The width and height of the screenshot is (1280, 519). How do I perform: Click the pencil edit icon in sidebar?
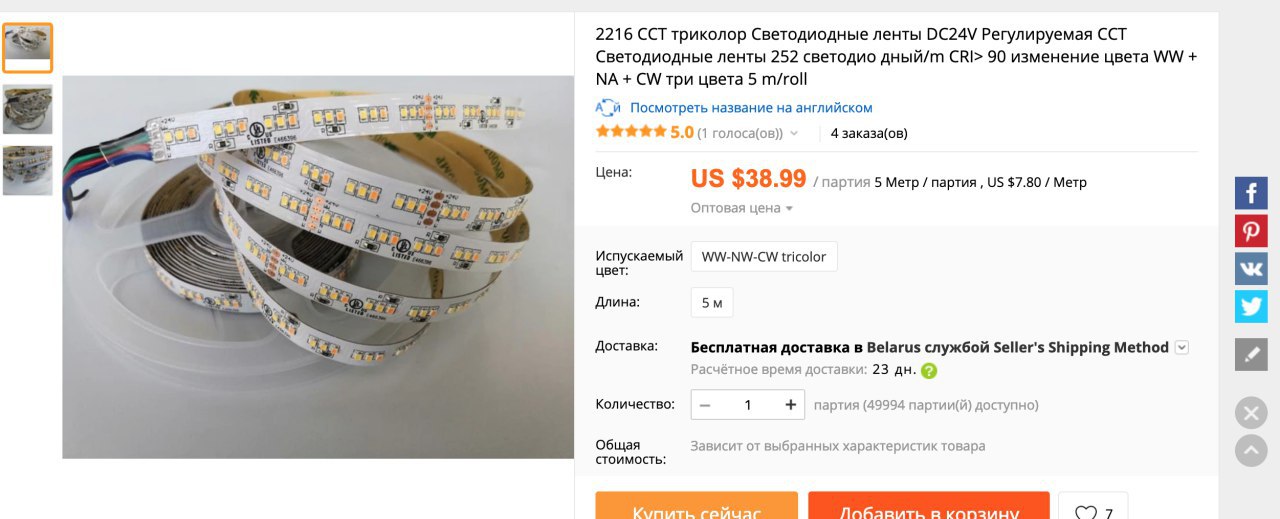pos(1251,354)
